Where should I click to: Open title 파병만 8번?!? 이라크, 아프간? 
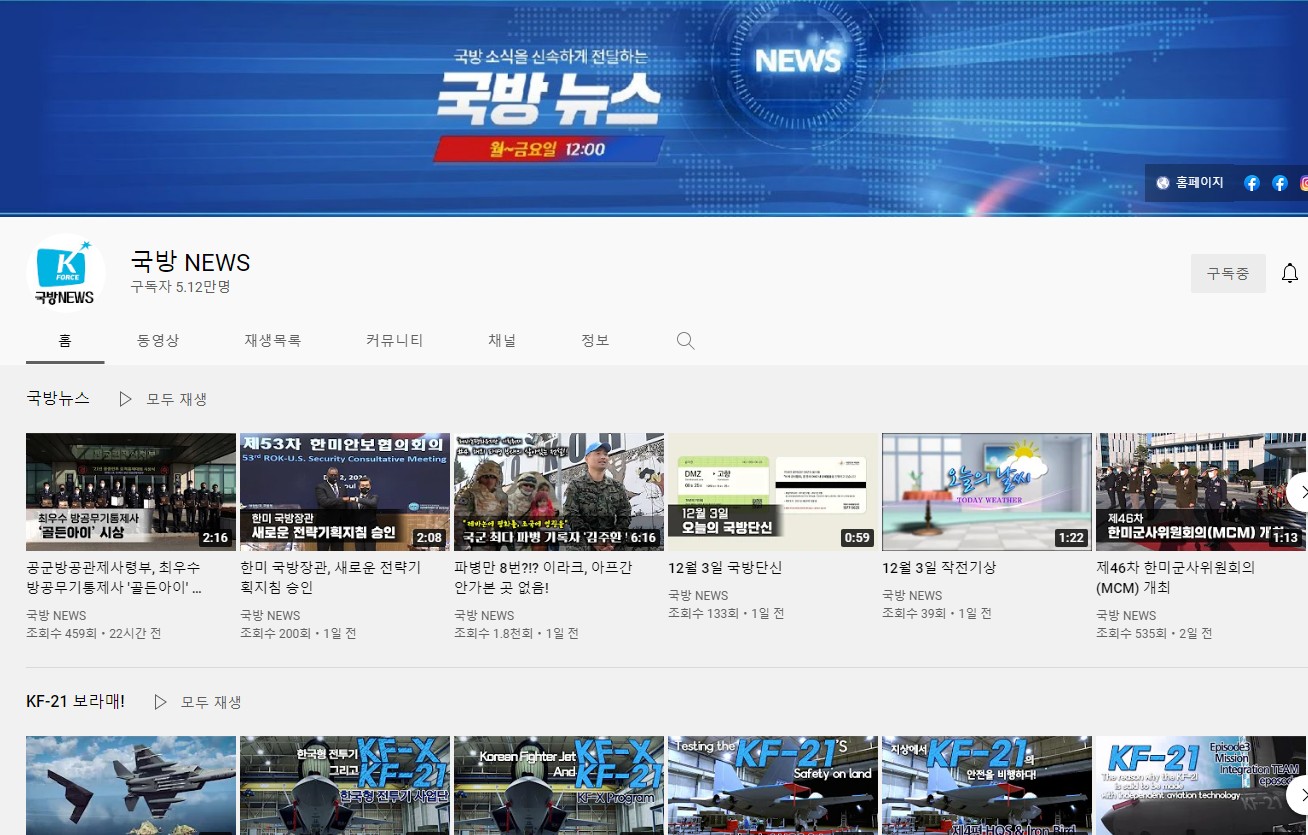543,577
